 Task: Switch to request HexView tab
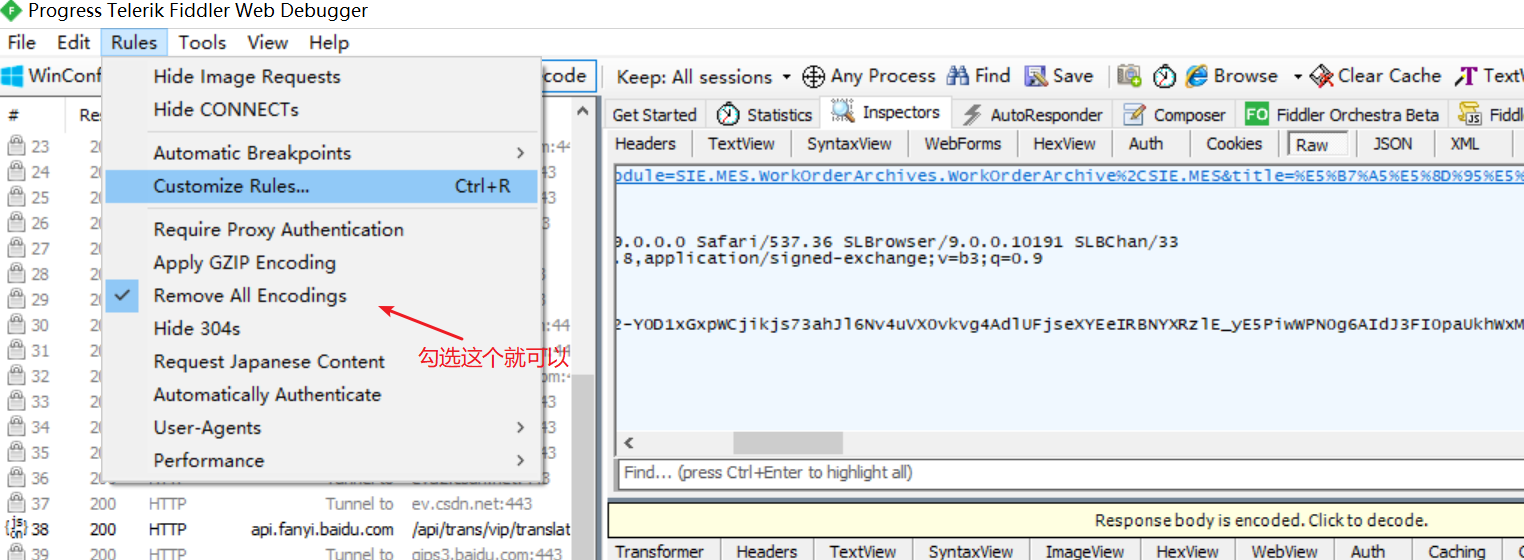pos(1064,143)
